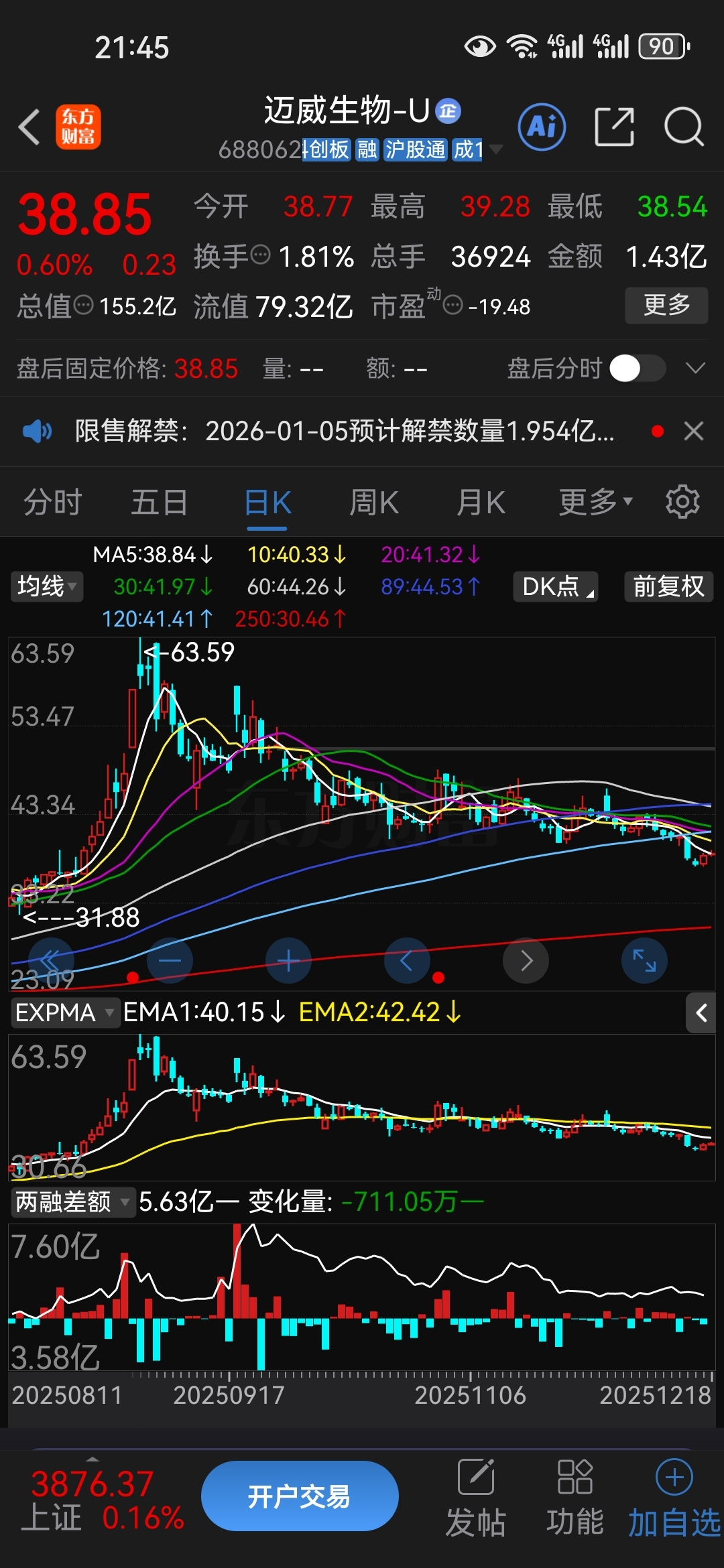Switch to the 五日 tab
Screen dimensions: 724x1568
(x=159, y=502)
